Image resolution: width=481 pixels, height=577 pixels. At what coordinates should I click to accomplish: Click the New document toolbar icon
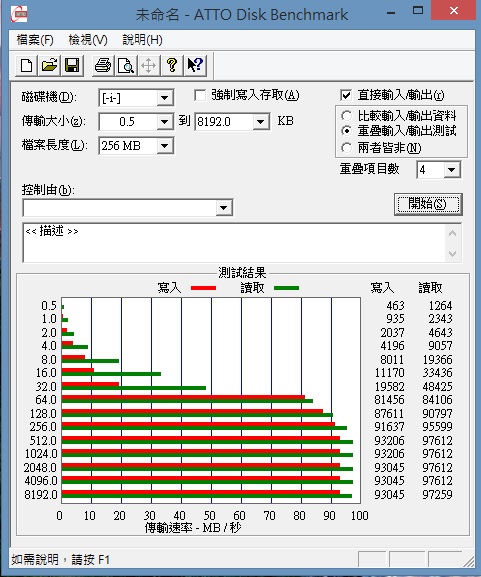coord(26,66)
